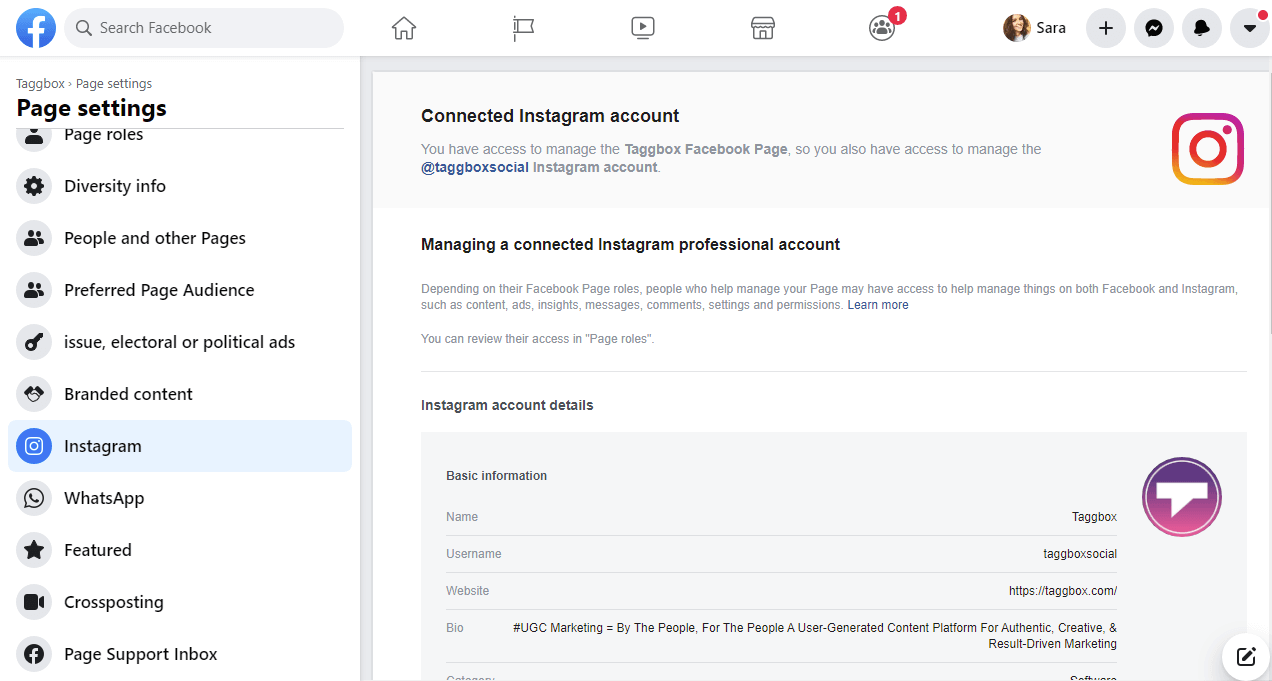Click the Learn more link
Image resolution: width=1272 pixels, height=681 pixels.
pos(878,305)
